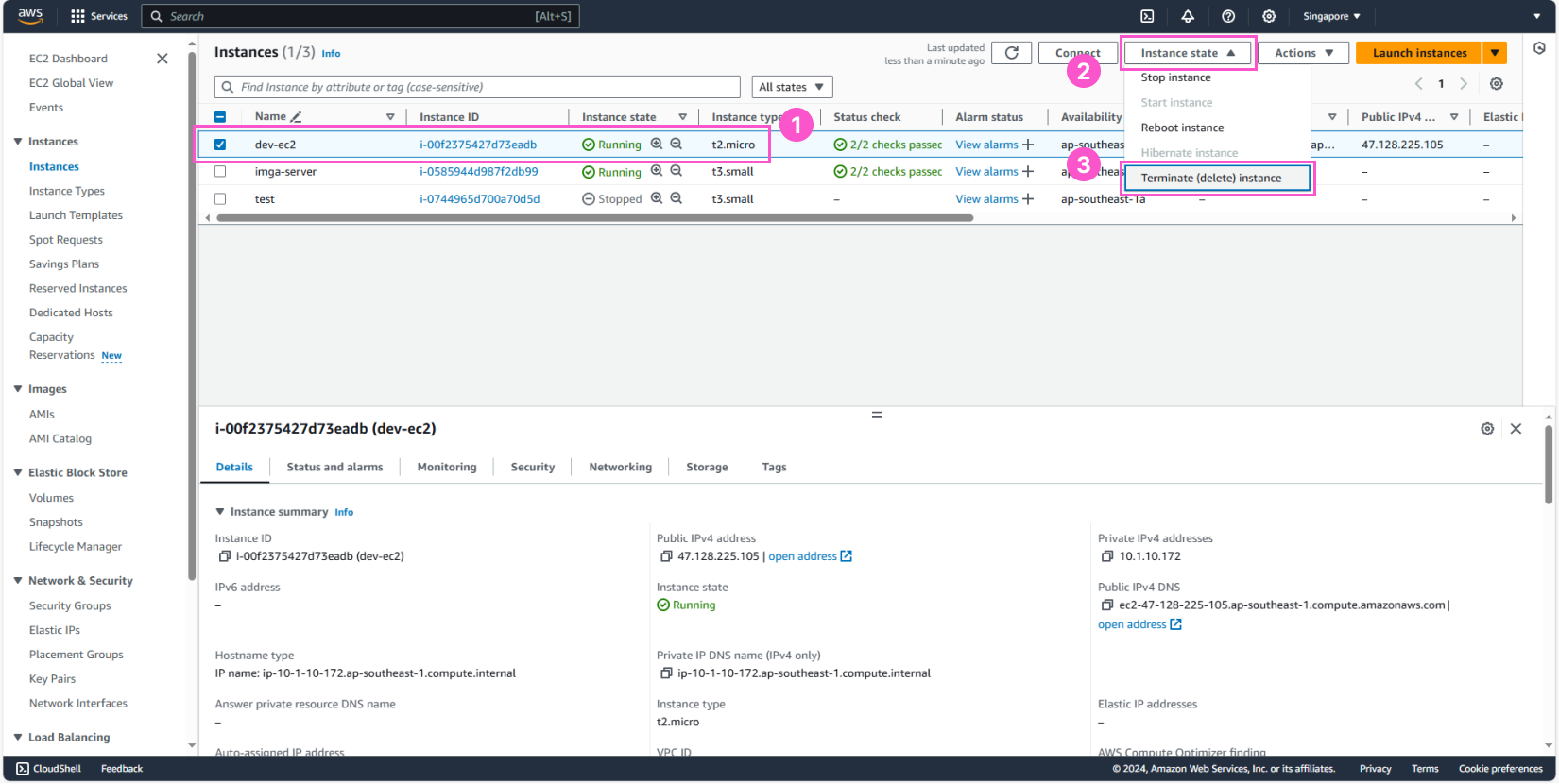Viewport: 1559px width, 784px height.
Task: Go to next page of instances
Action: coord(1464,84)
